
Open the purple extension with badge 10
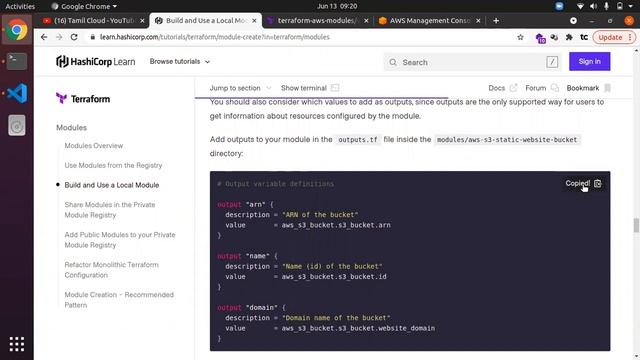point(540,38)
